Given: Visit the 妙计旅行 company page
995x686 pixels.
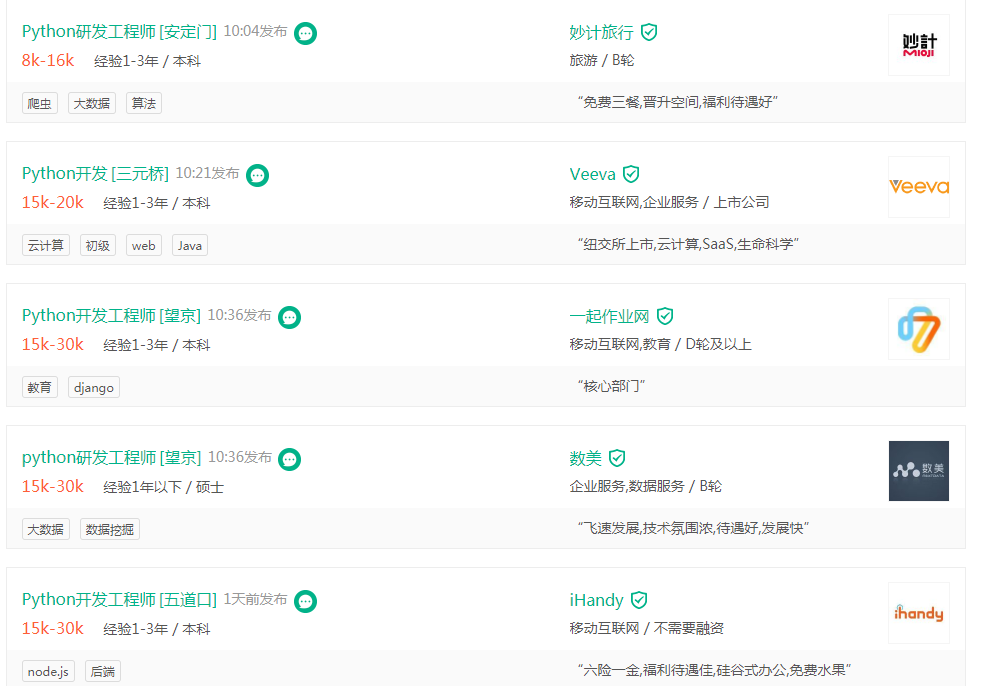Looking at the screenshot, I should pyautogui.click(x=602, y=32).
